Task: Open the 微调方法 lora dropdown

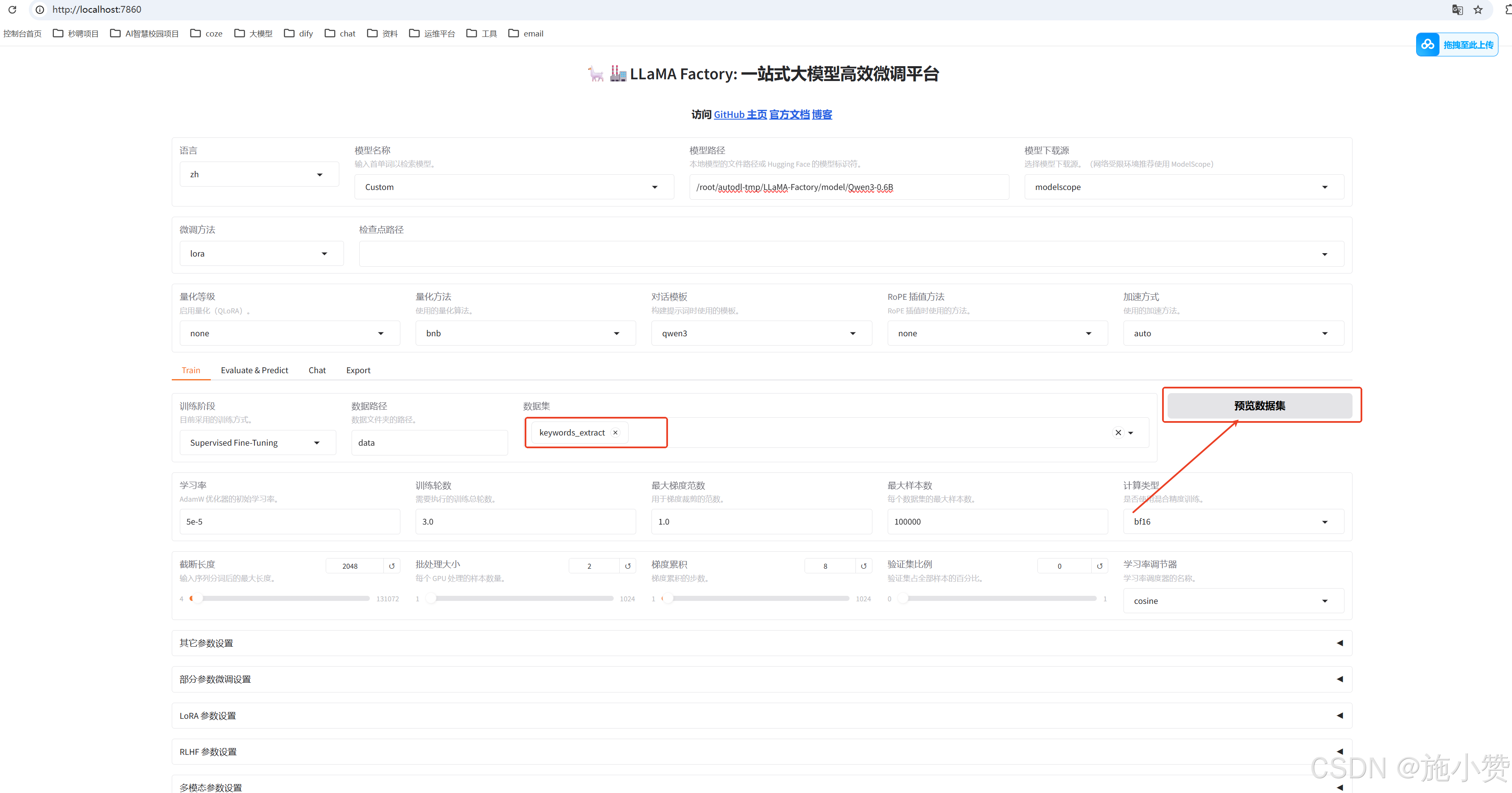Action: tap(261, 254)
